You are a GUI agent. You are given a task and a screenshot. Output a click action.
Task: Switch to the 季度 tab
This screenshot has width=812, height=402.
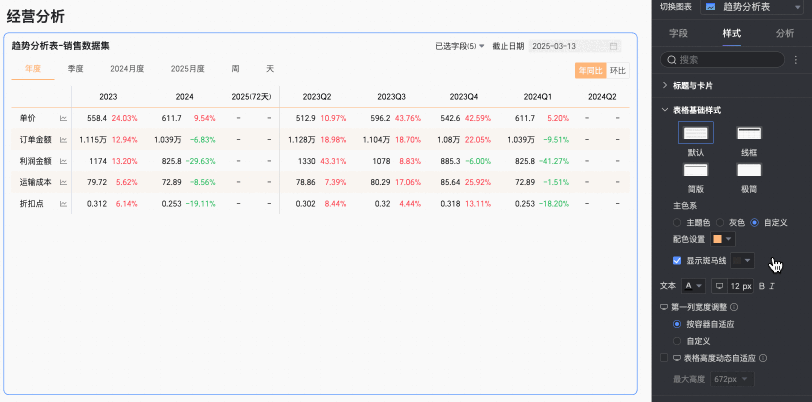pyautogui.click(x=76, y=69)
